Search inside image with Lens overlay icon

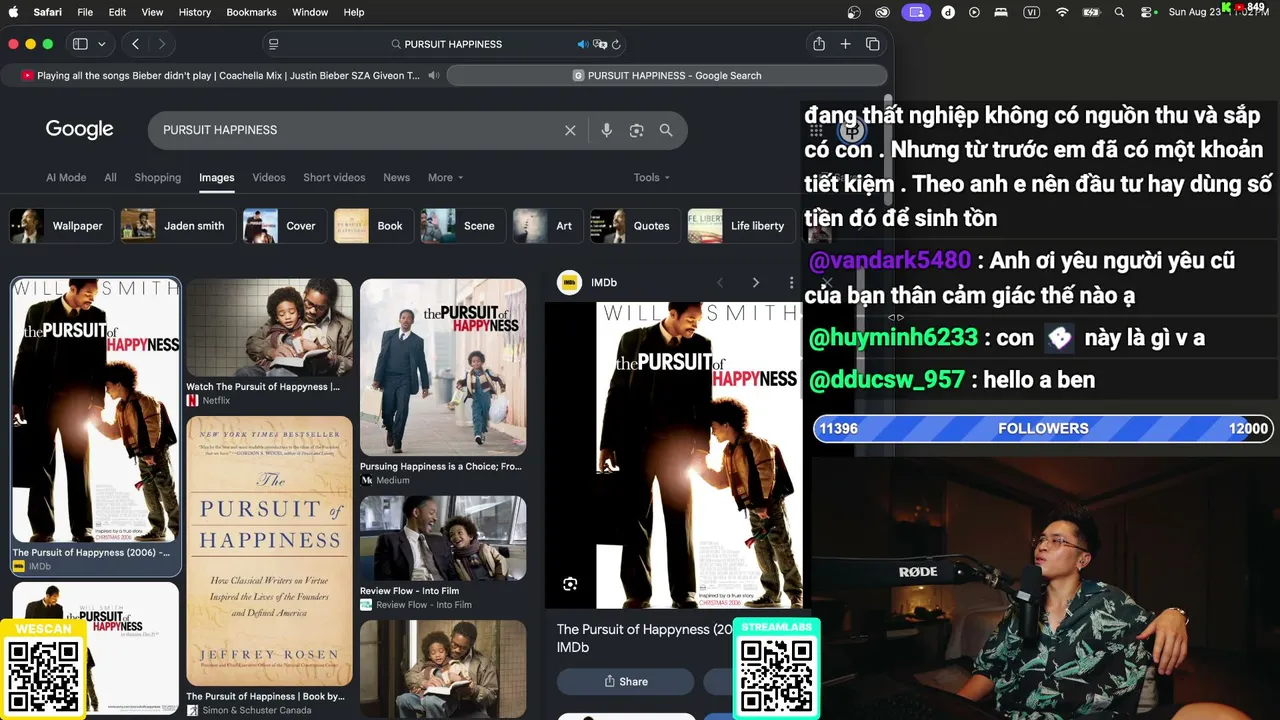coord(570,584)
